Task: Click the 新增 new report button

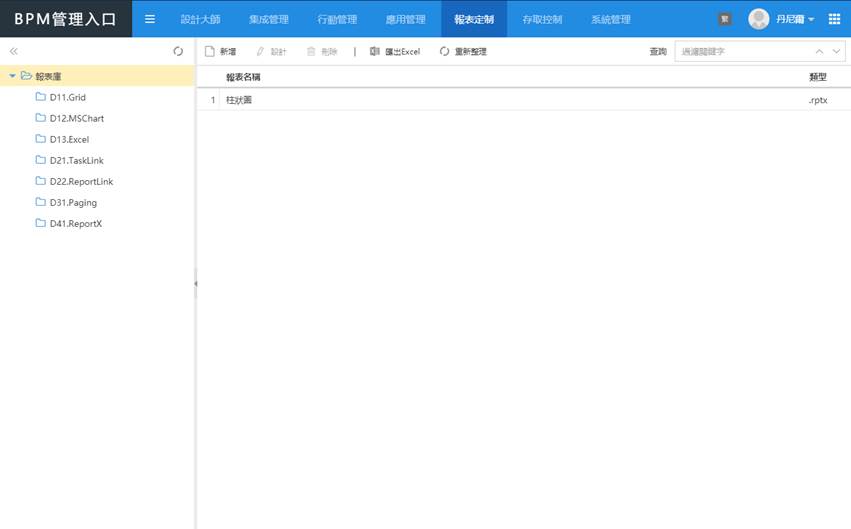Action: [x=220, y=52]
